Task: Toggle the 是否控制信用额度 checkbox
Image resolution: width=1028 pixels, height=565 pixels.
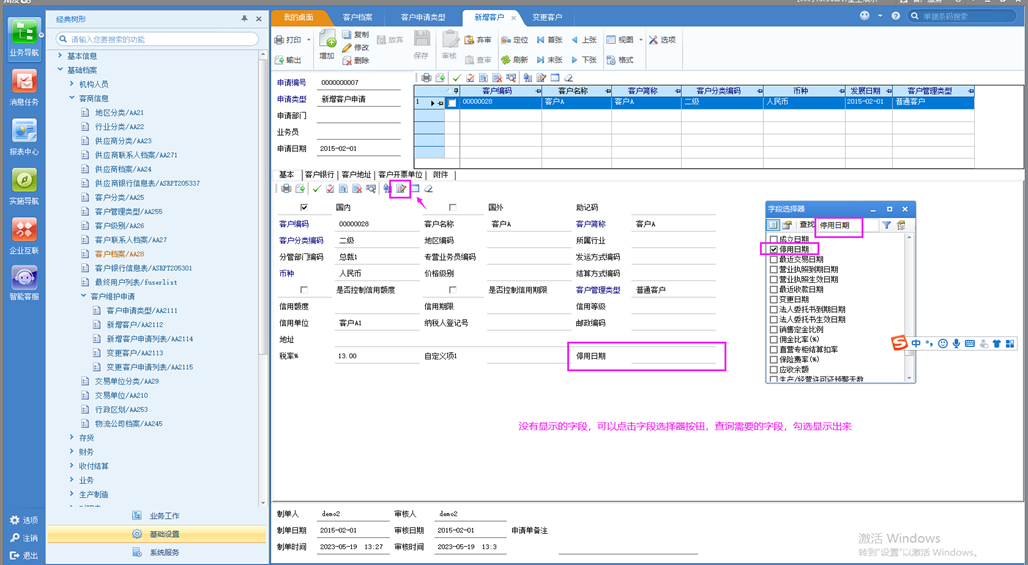Action: (304, 290)
